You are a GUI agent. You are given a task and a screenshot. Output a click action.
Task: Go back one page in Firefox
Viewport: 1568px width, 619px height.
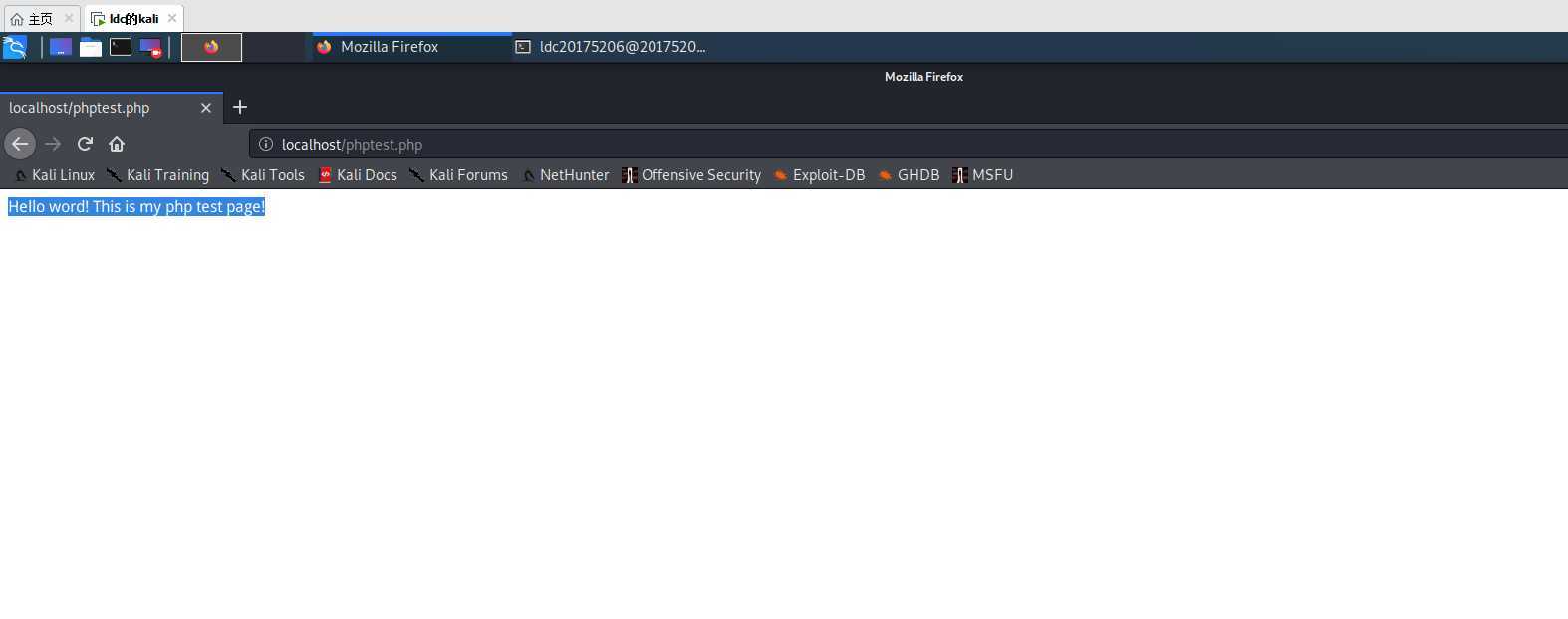pos(20,144)
